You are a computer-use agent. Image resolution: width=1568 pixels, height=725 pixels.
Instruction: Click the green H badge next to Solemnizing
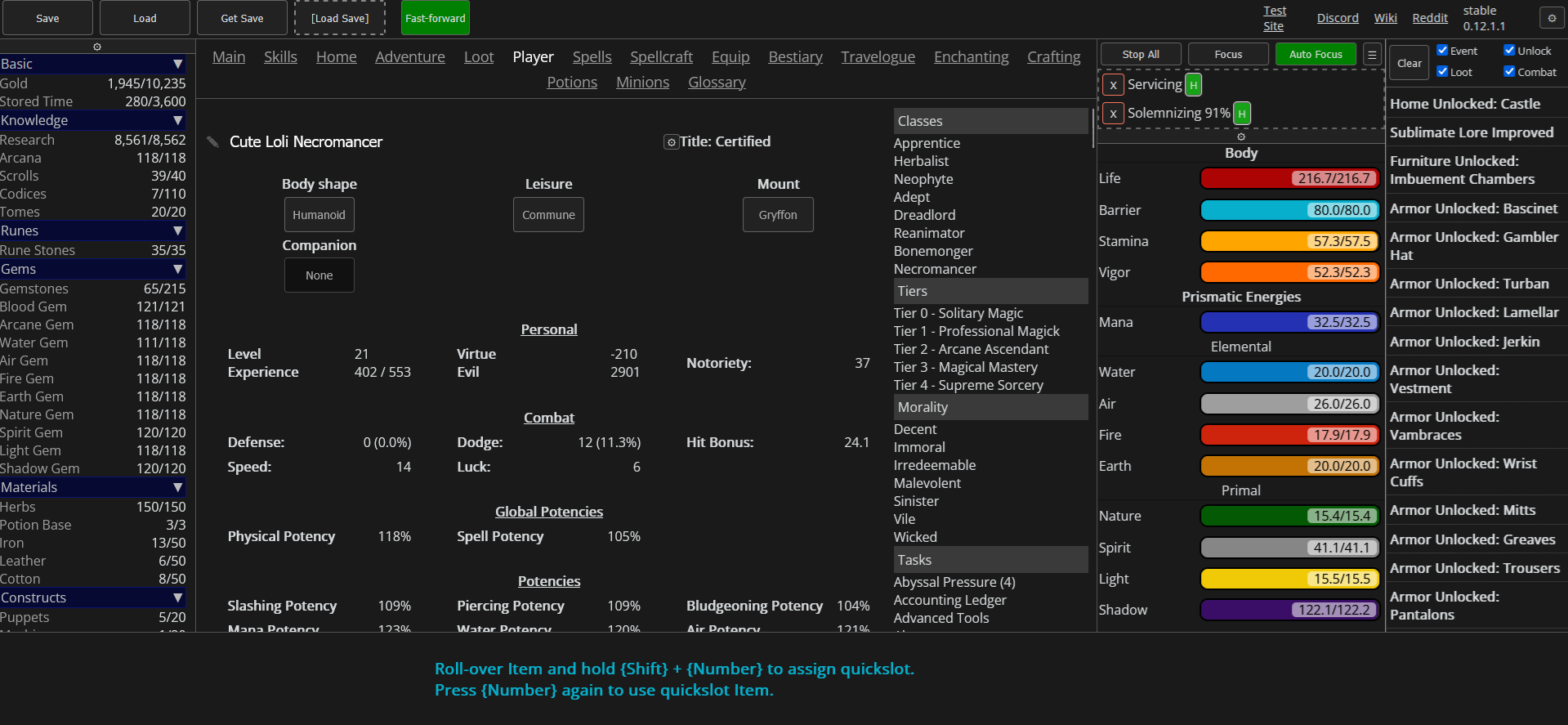click(x=1241, y=114)
